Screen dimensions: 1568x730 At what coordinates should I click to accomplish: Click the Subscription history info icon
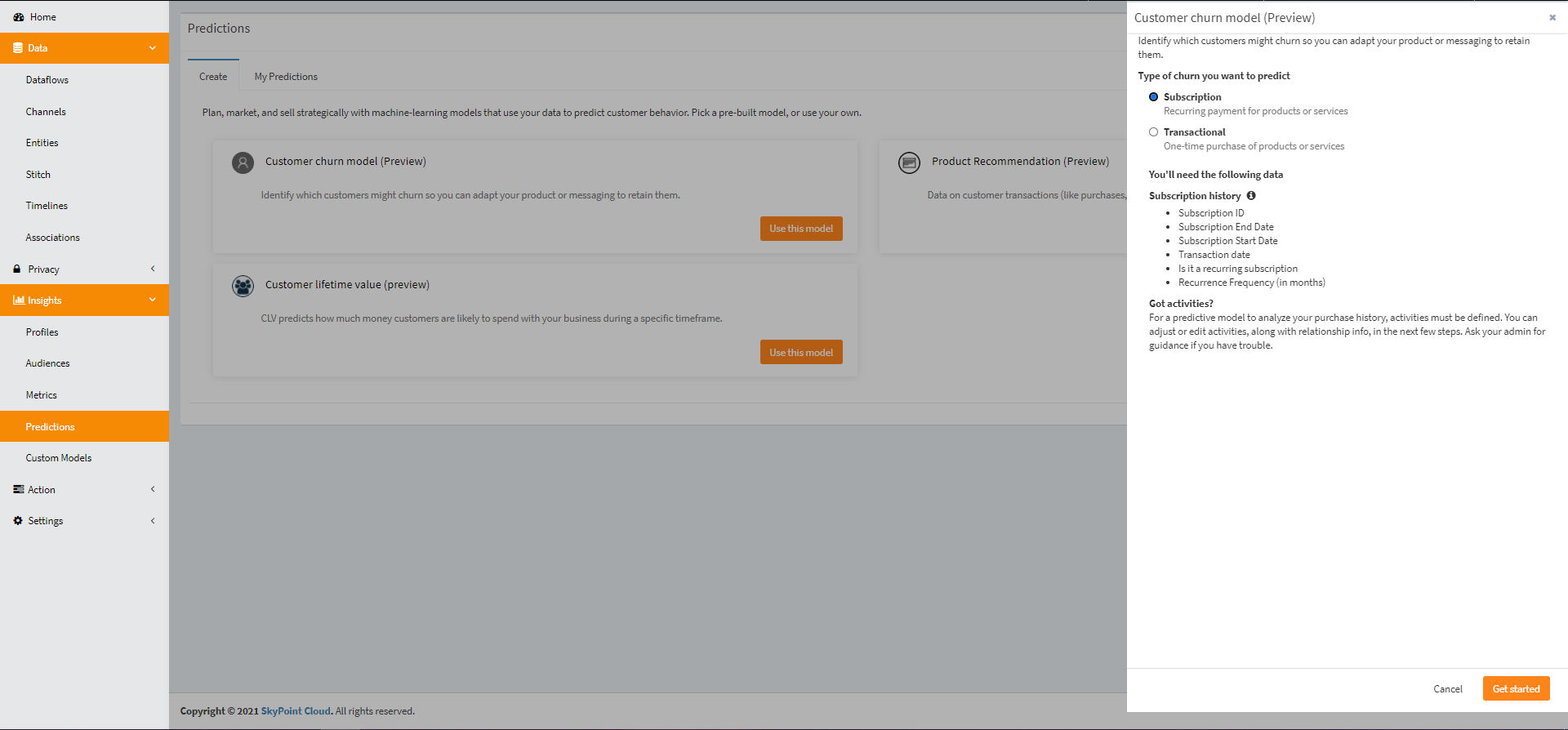pyautogui.click(x=1251, y=196)
